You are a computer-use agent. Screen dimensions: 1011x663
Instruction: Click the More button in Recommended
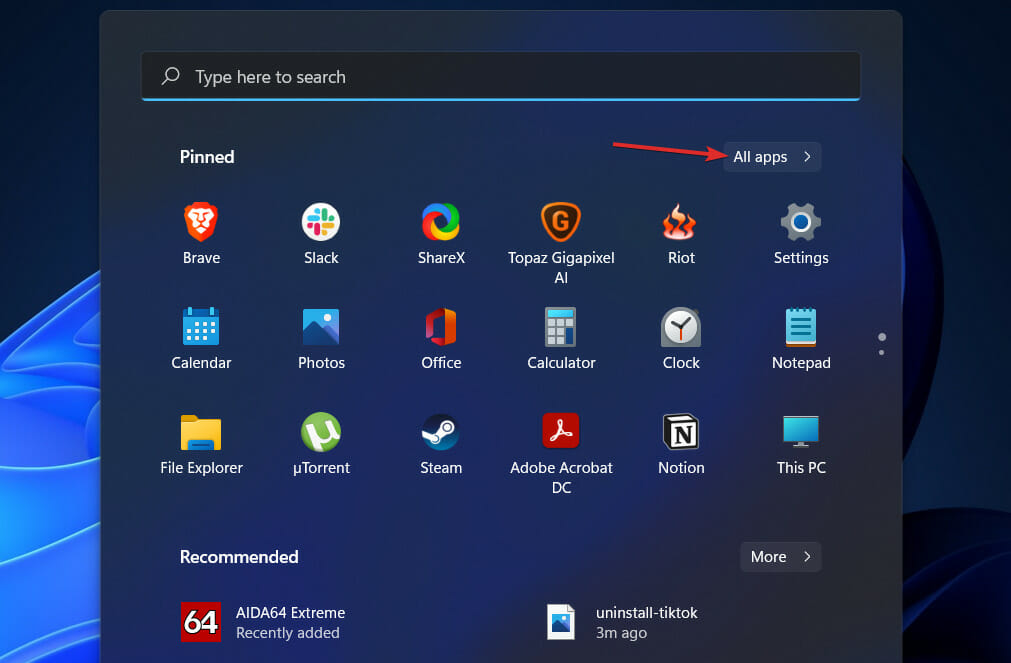click(x=781, y=557)
